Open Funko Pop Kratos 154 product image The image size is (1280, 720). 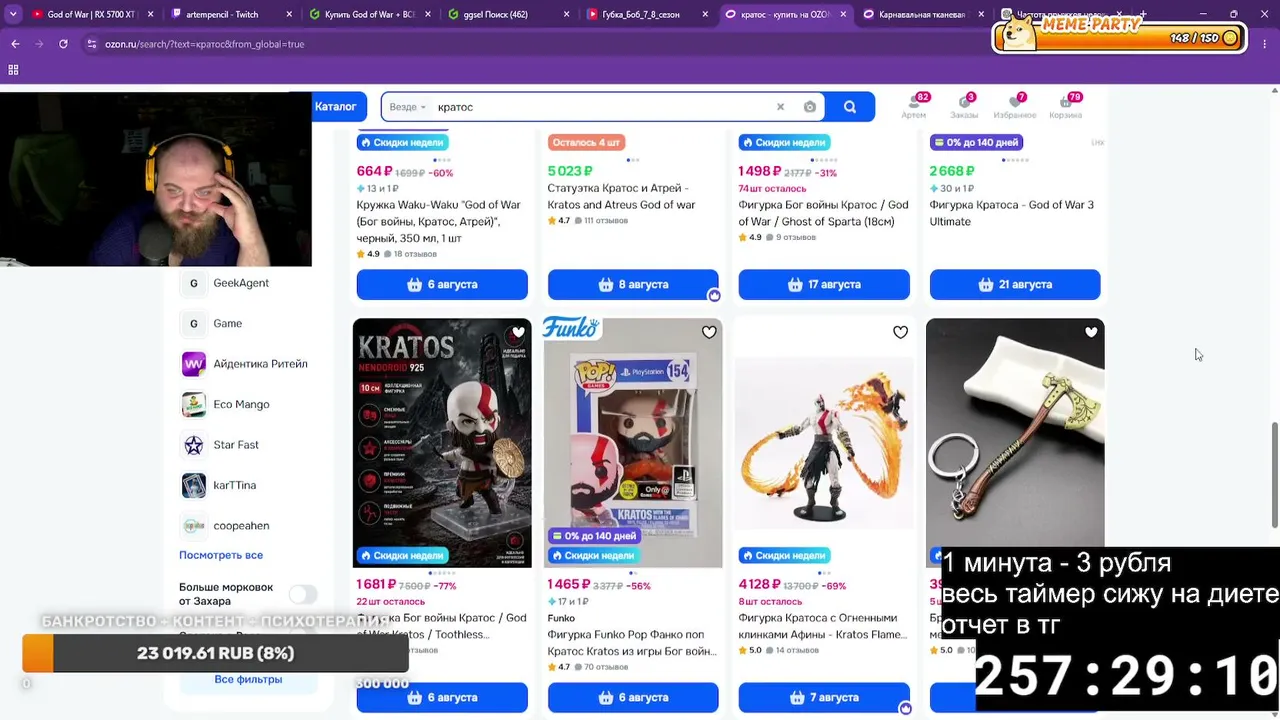[x=633, y=443]
